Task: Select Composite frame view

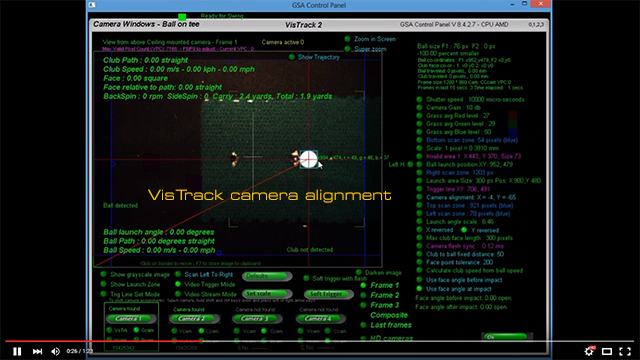Action: click(389, 315)
